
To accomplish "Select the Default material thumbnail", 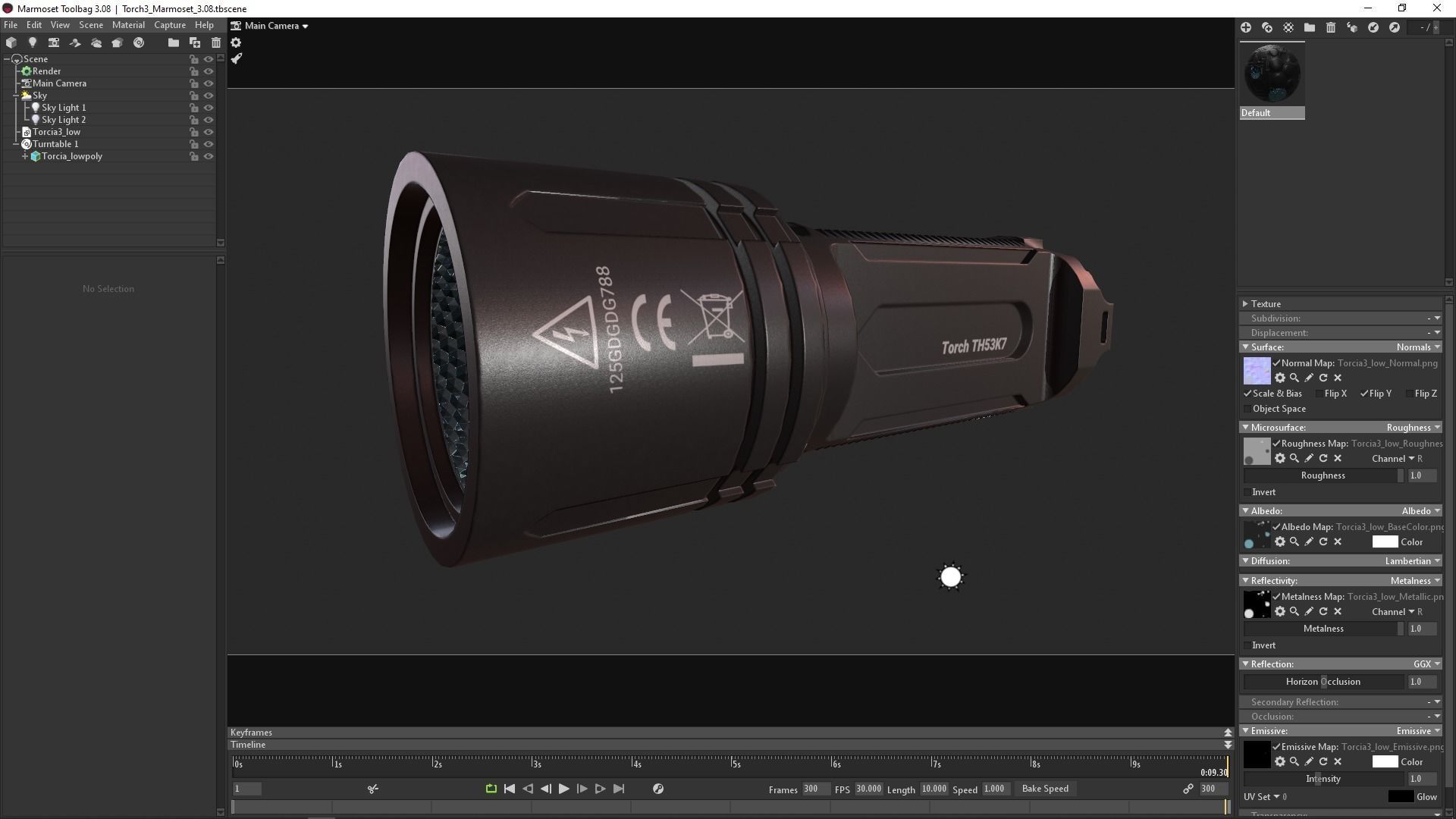I will pos(1272,74).
